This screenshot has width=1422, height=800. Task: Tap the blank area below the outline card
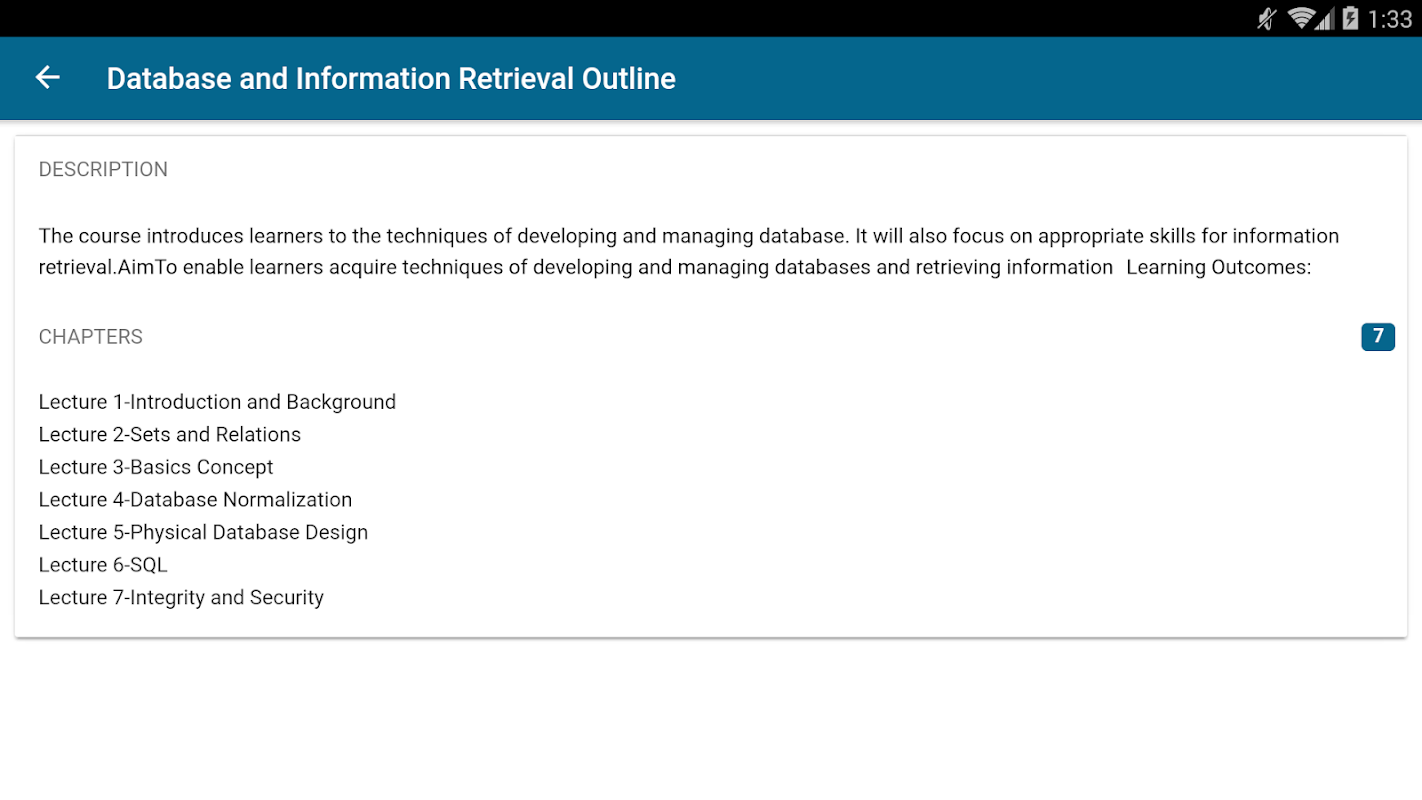710,720
